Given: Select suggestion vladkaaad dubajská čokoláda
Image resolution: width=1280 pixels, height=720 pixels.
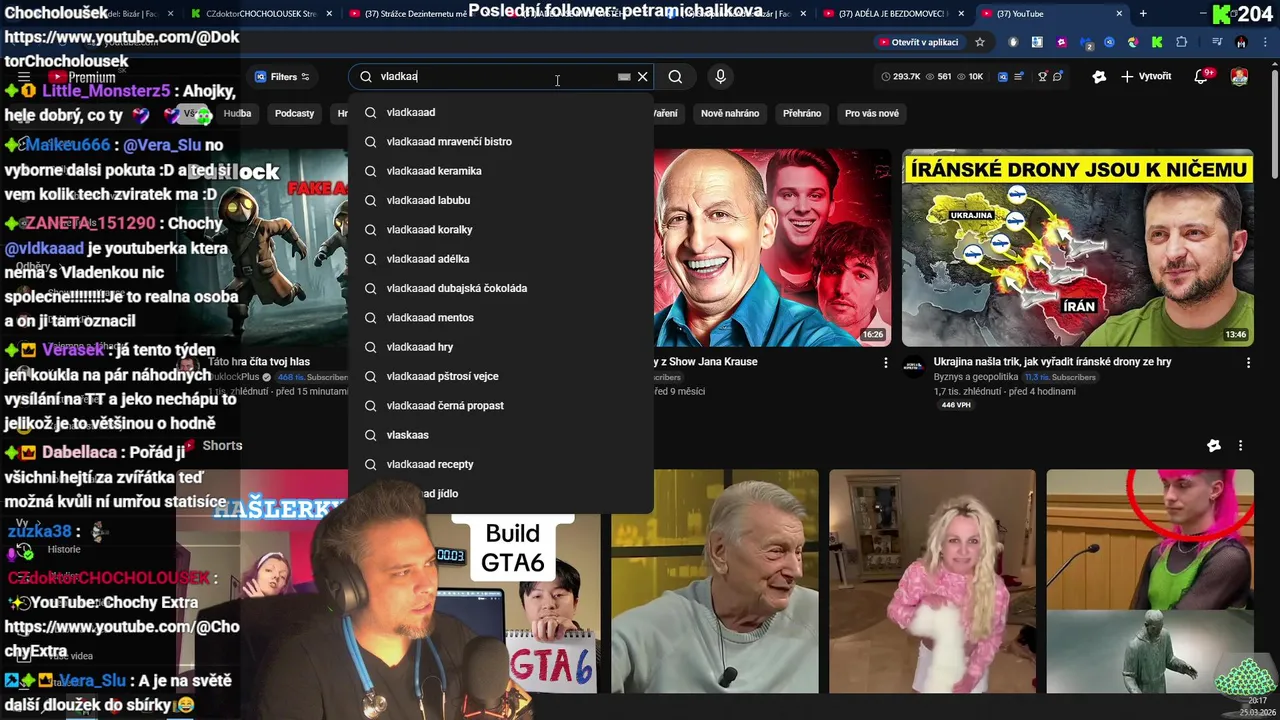Looking at the screenshot, I should tap(500, 288).
